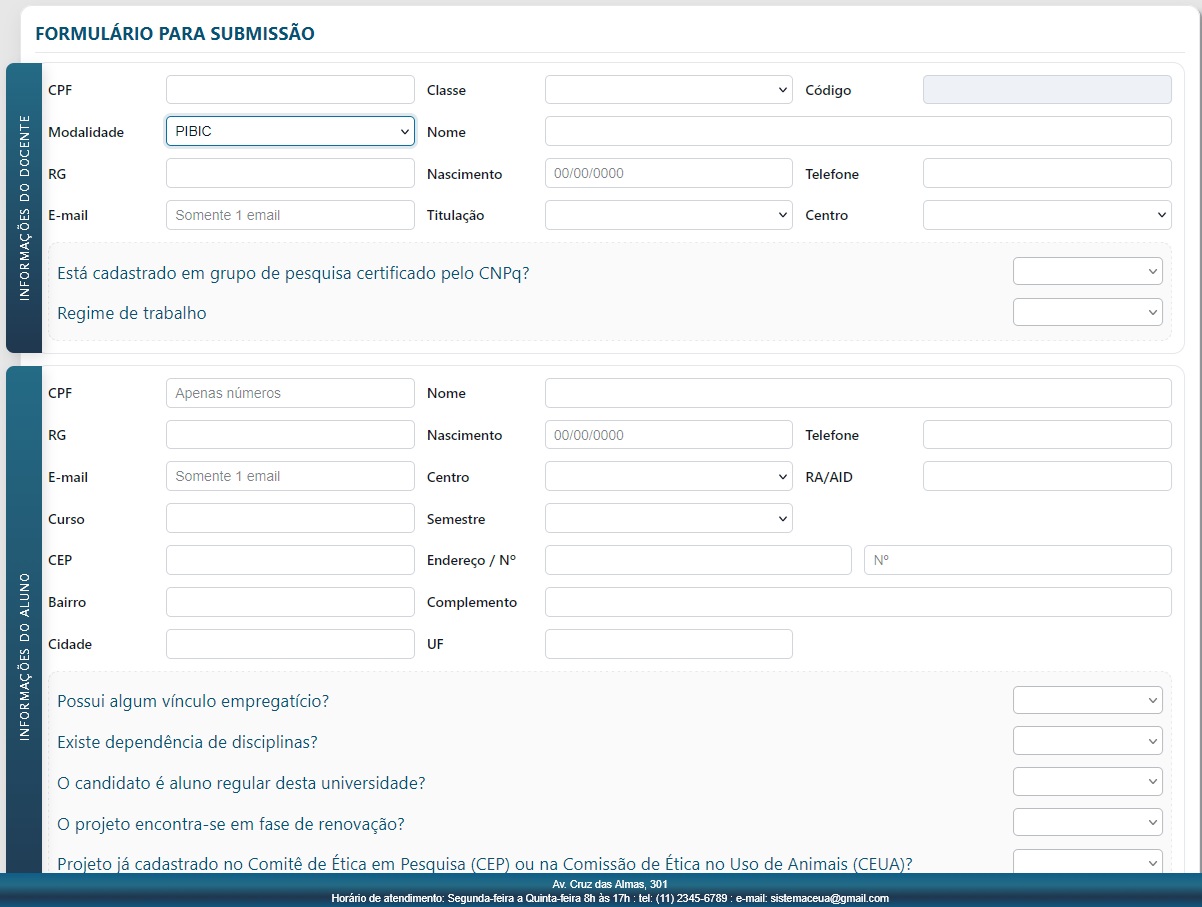
Task: Focus the student CPF field 'Apenas números'
Action: (290, 393)
